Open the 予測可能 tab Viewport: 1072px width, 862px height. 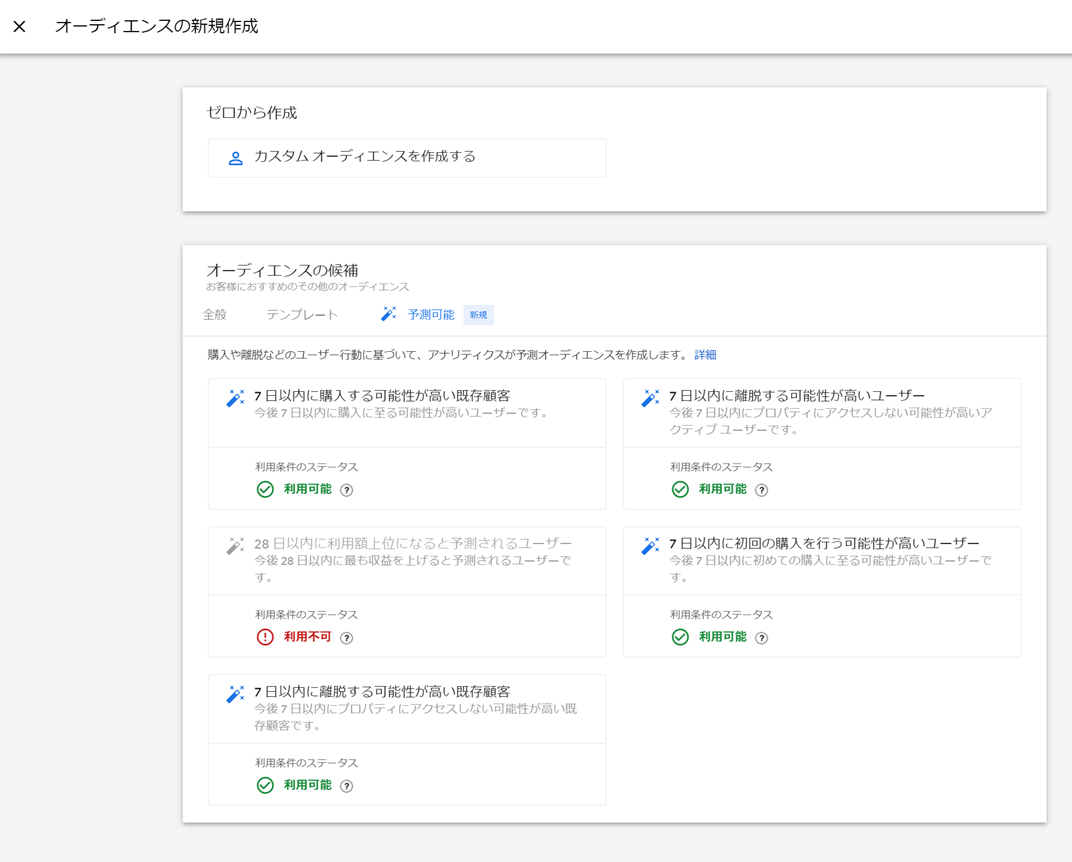tap(430, 315)
